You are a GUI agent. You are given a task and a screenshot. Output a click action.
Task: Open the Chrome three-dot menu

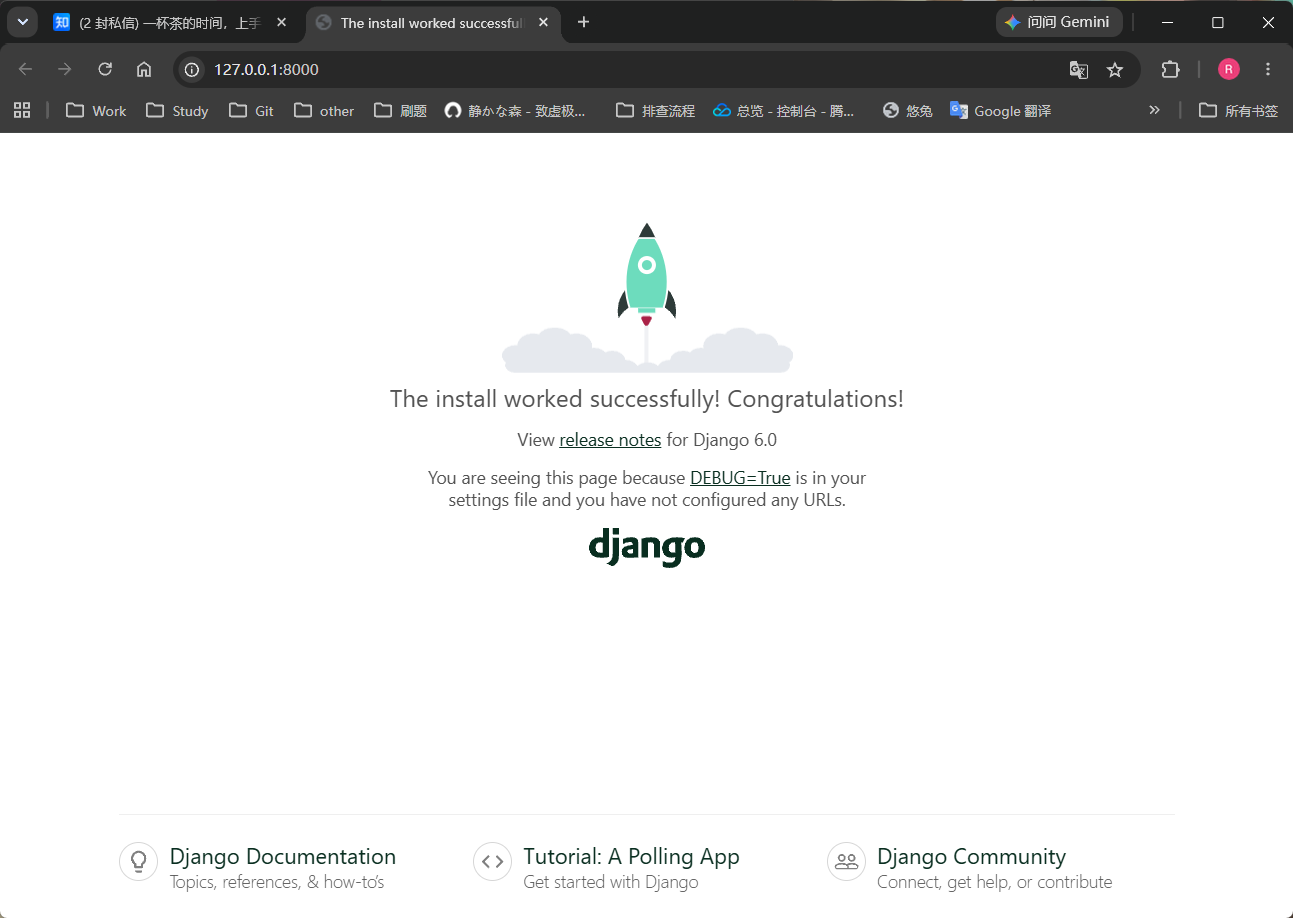pos(1268,69)
